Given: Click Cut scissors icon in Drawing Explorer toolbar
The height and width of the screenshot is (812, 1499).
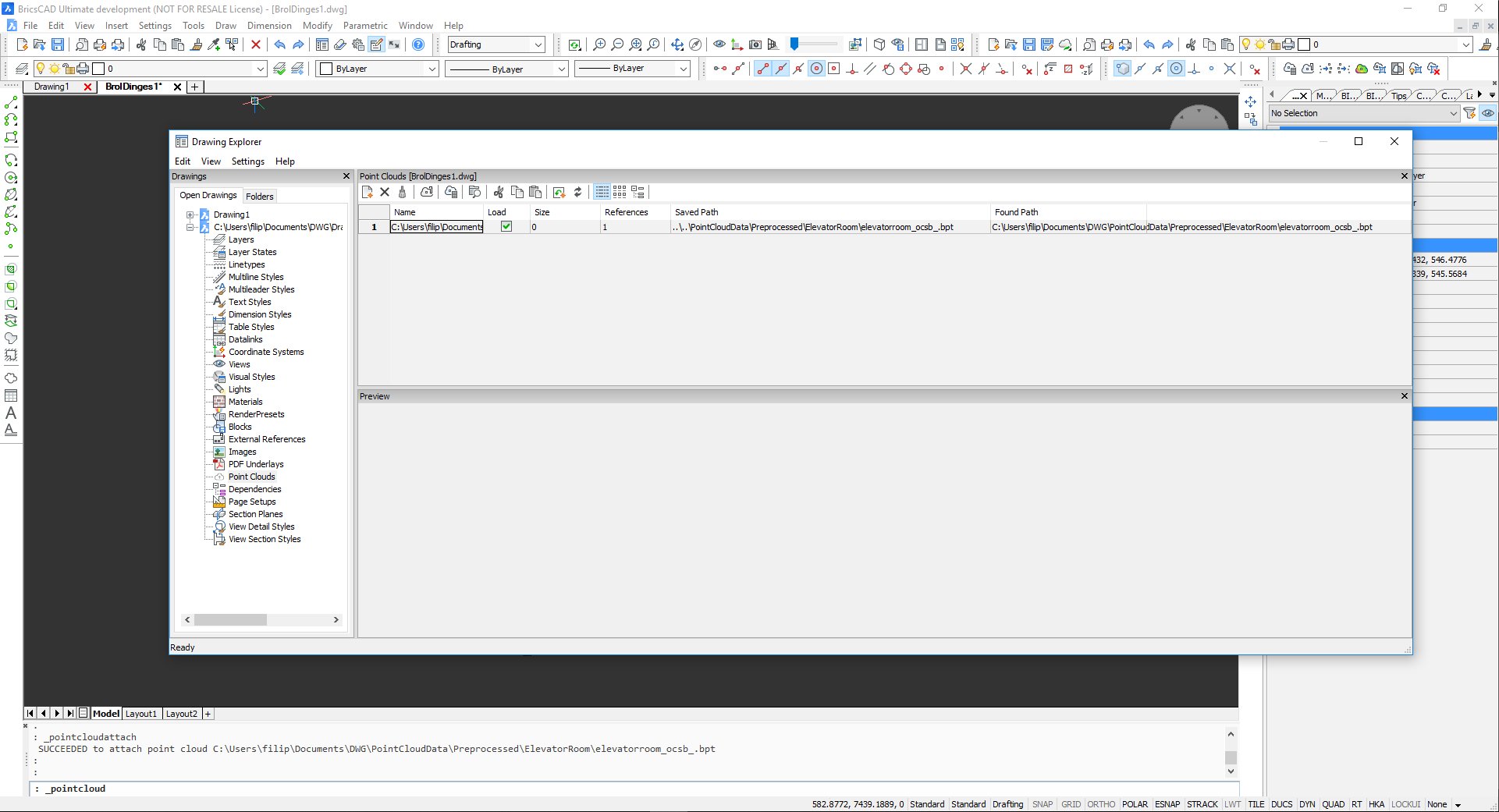Looking at the screenshot, I should click(499, 192).
